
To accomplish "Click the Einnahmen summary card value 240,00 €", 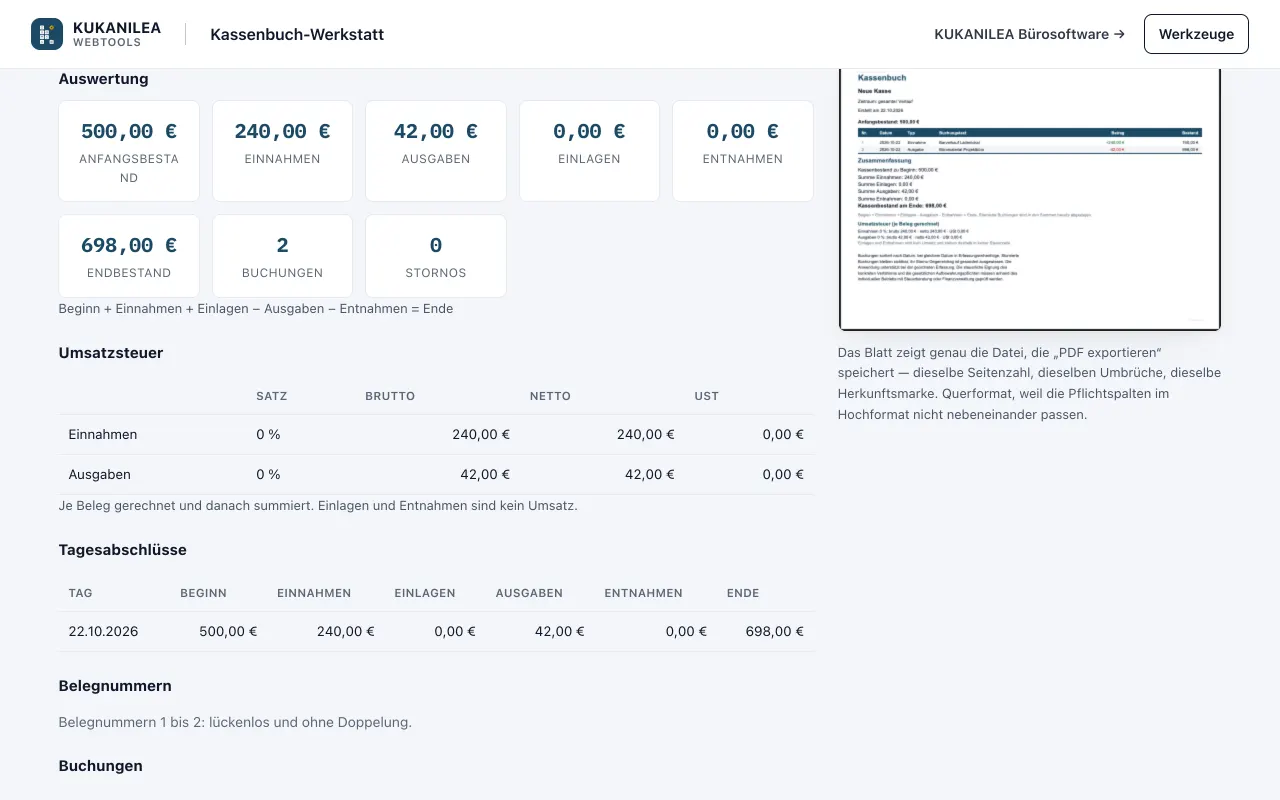I will point(282,131).
